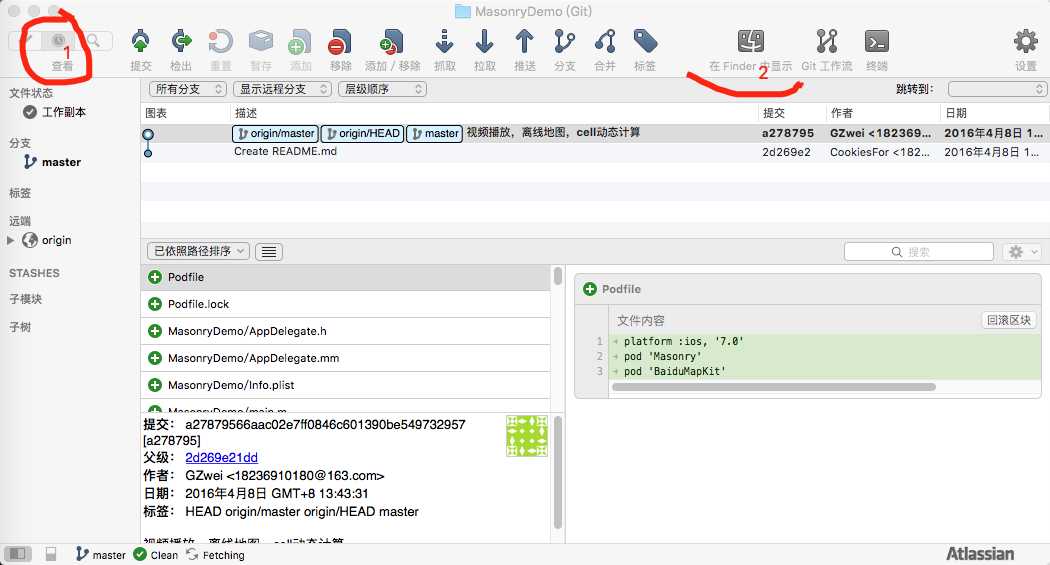Click 标签 tags sidebar header

tap(20, 193)
